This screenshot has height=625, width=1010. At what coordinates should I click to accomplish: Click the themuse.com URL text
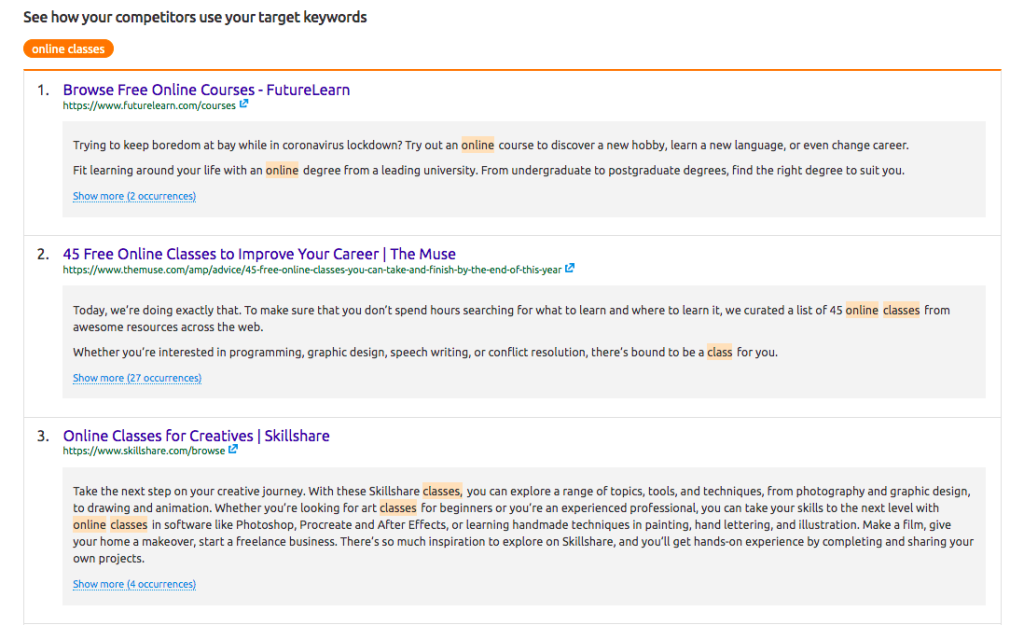pyautogui.click(x=312, y=269)
